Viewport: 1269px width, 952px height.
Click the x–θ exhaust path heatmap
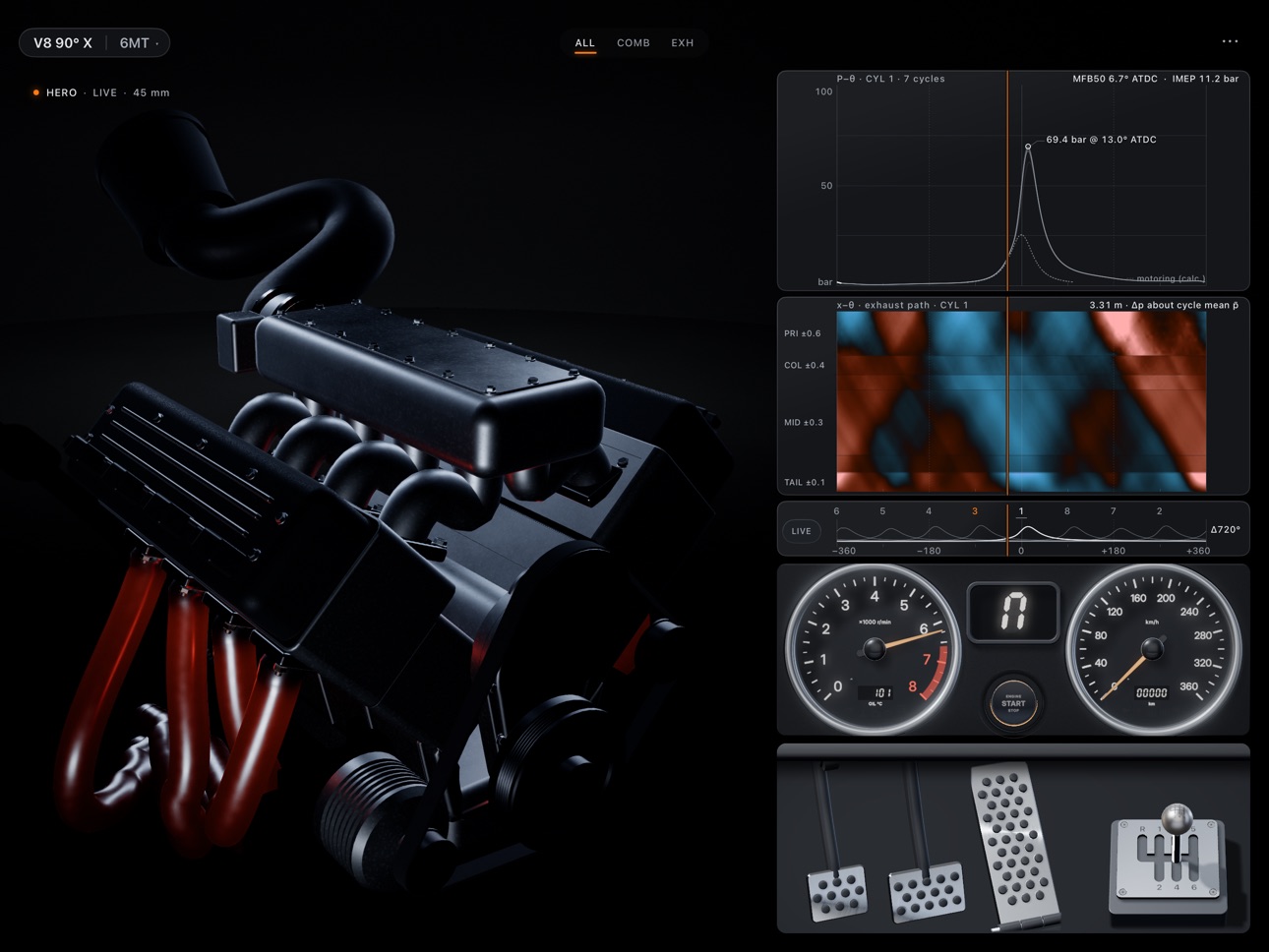point(1021,401)
